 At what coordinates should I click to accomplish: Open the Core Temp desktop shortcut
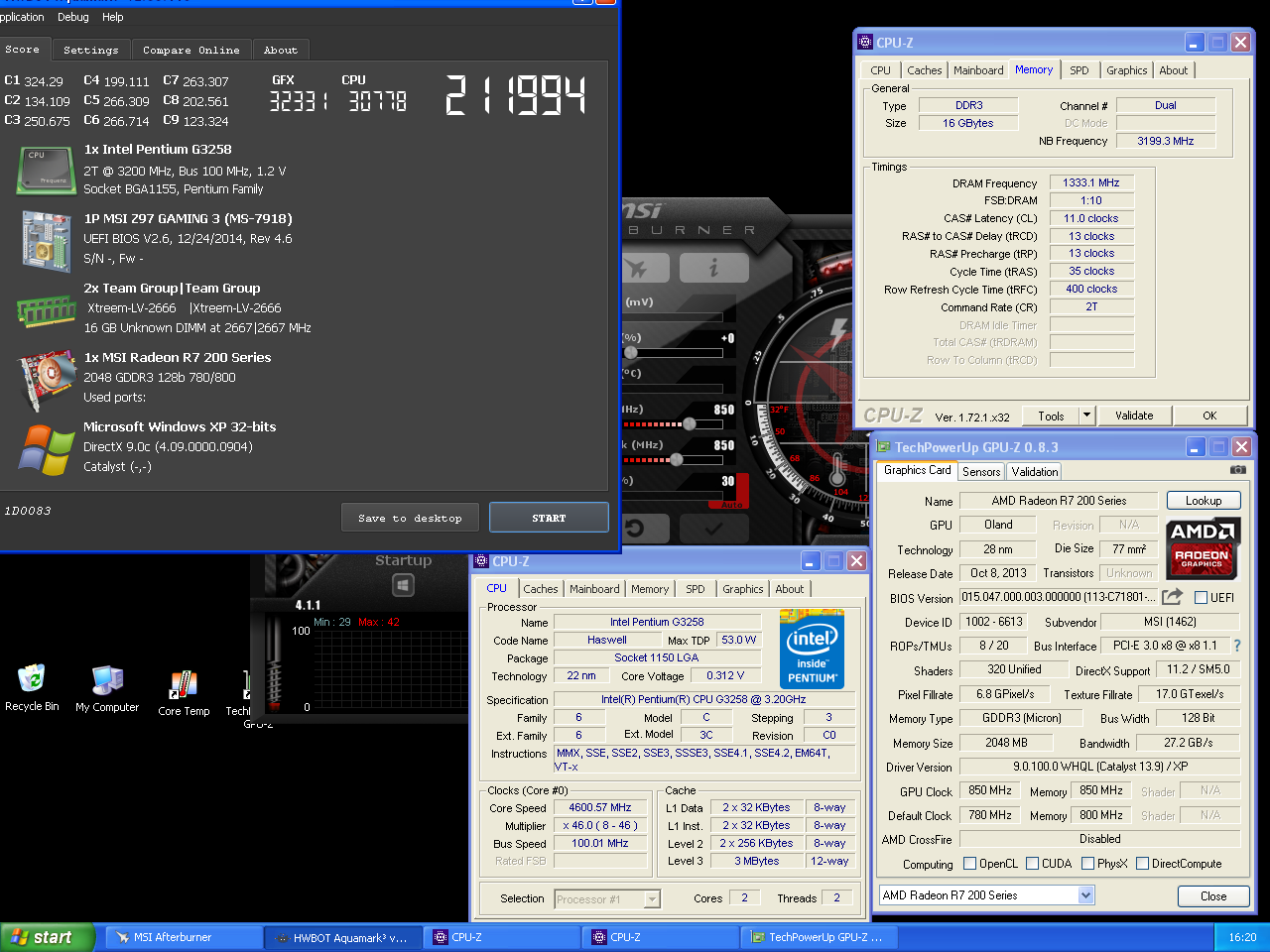pyautogui.click(x=184, y=693)
